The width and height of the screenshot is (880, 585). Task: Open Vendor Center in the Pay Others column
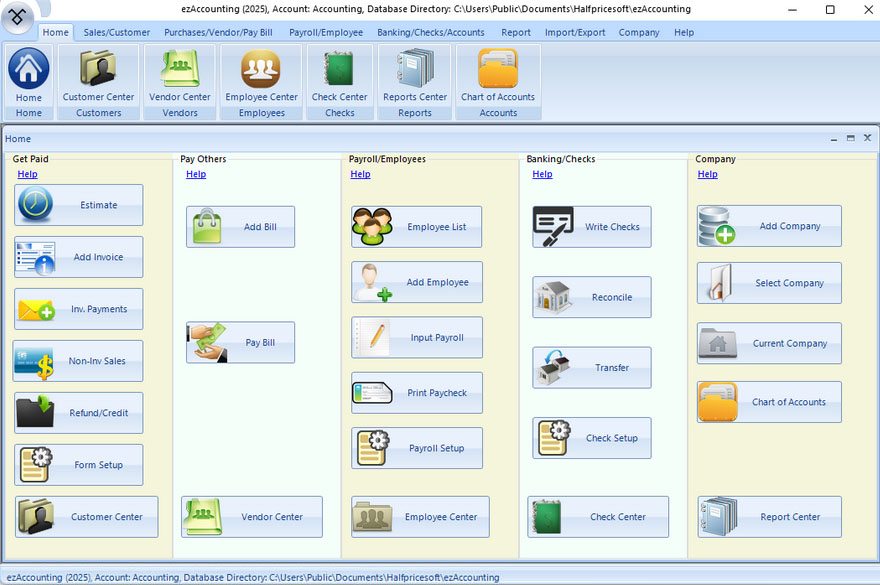pos(252,517)
